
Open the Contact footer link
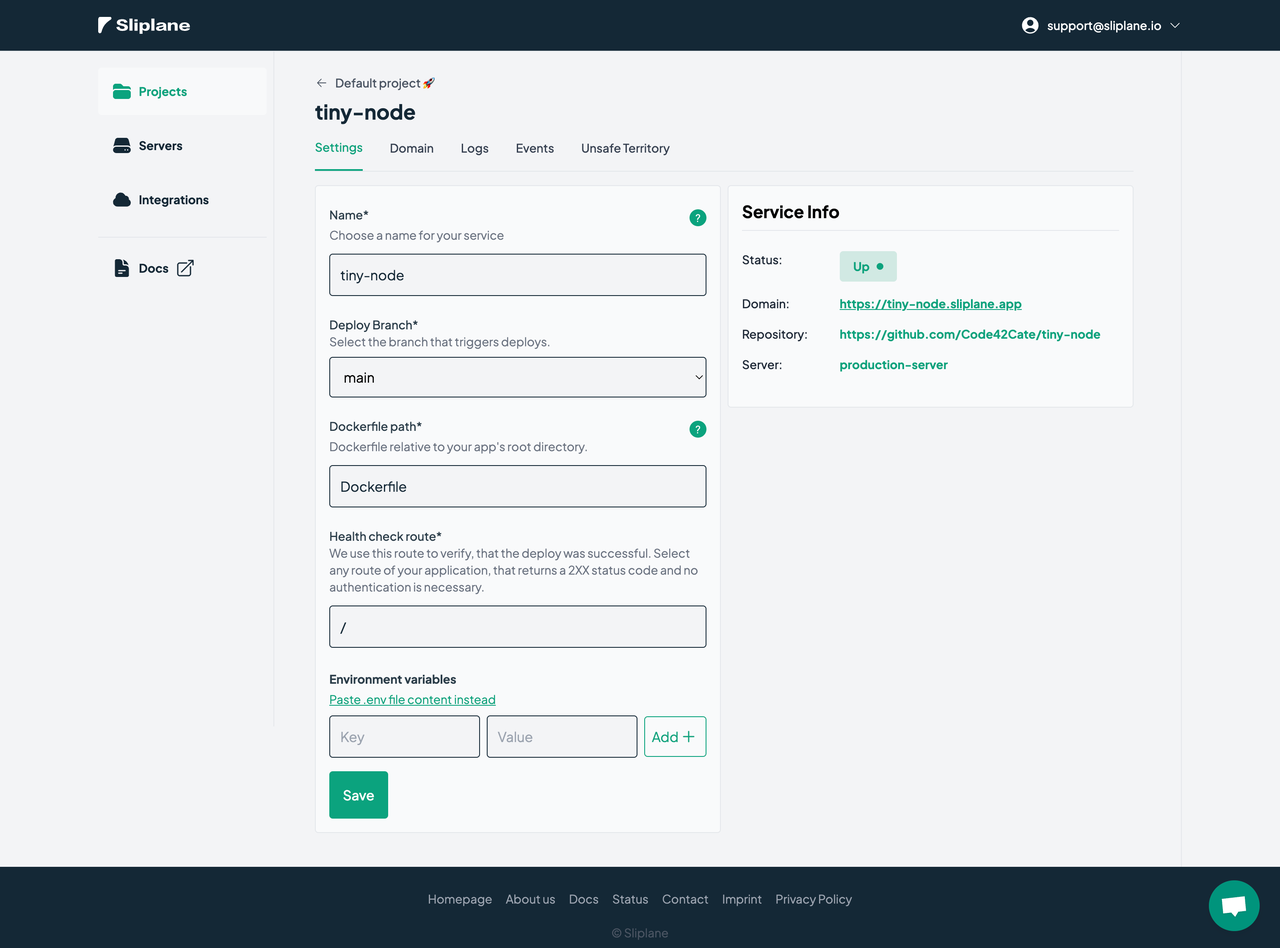[x=685, y=899]
